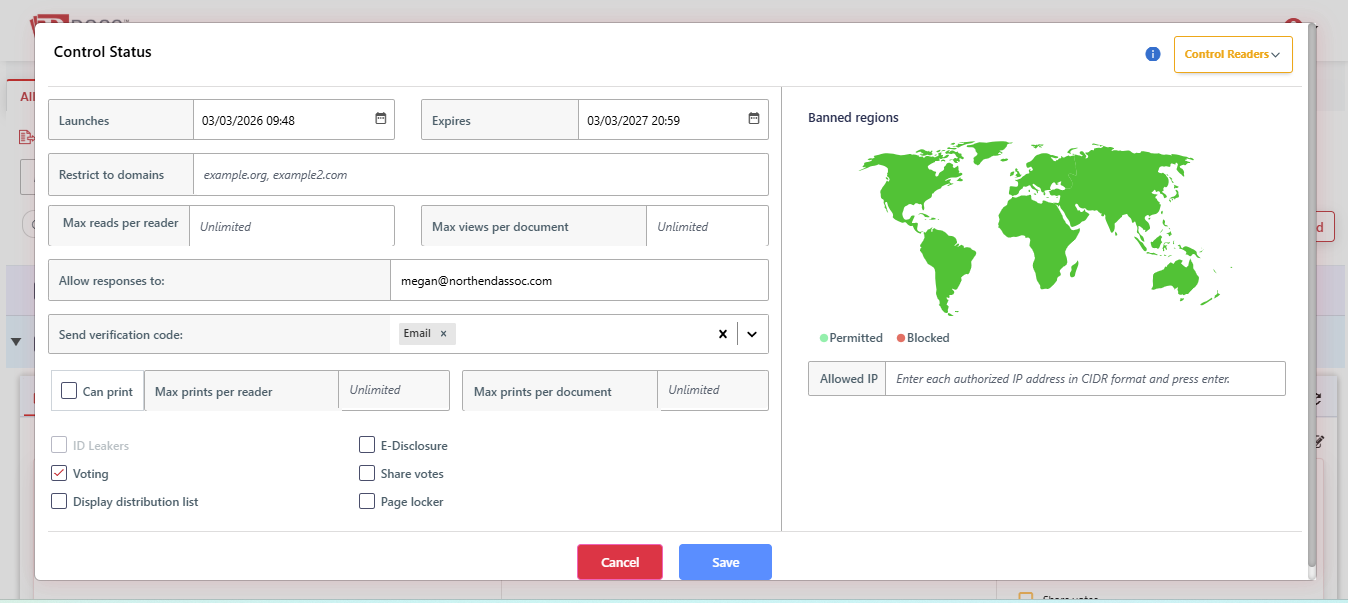Tick the Share votes checkbox
Screen dimensions: 1348x603
click(x=367, y=474)
